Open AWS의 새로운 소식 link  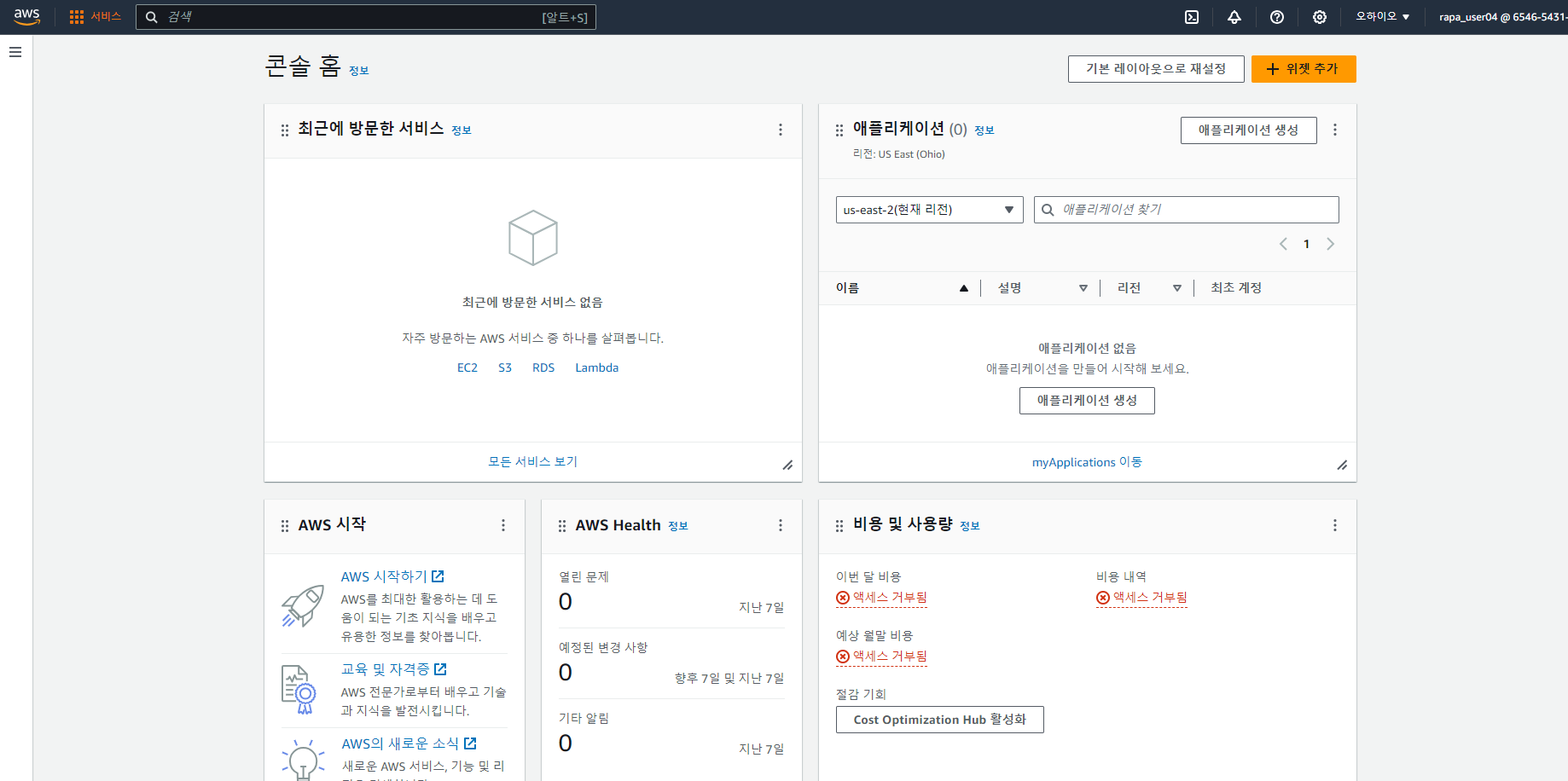tap(409, 743)
